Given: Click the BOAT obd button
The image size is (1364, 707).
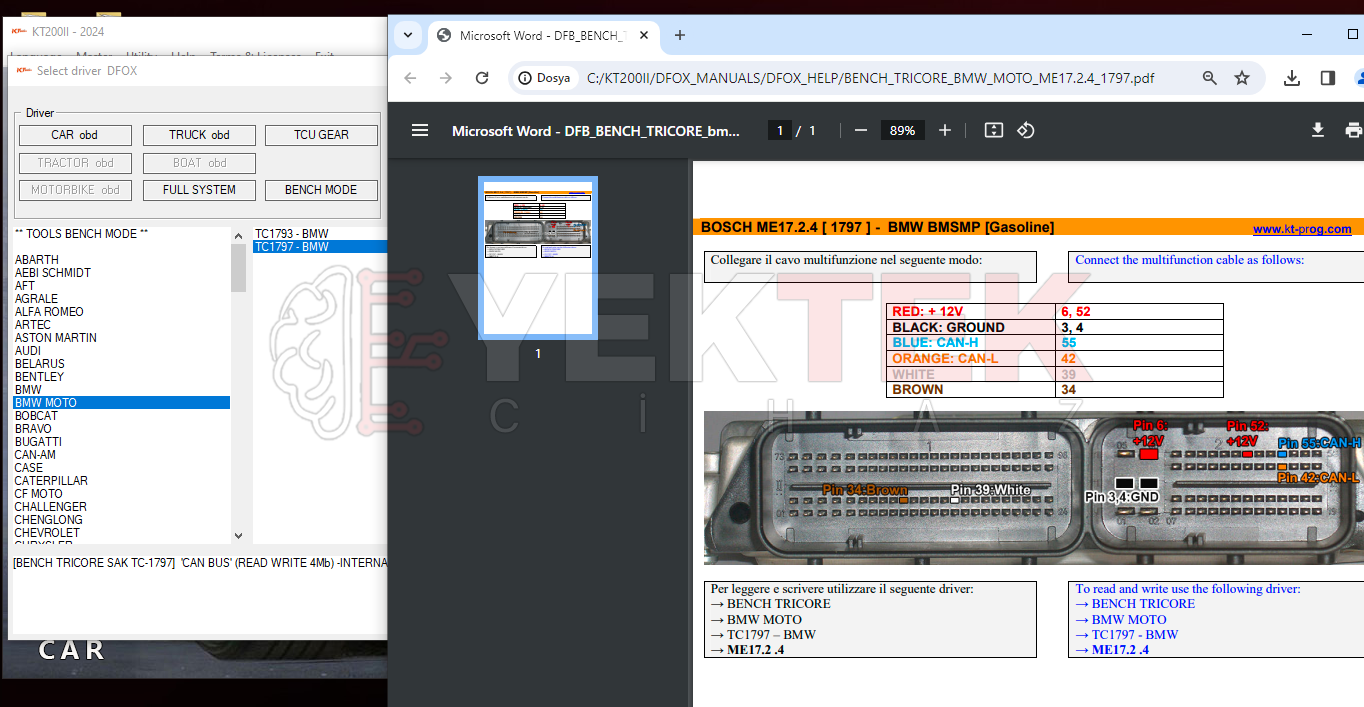Looking at the screenshot, I should [x=199, y=163].
